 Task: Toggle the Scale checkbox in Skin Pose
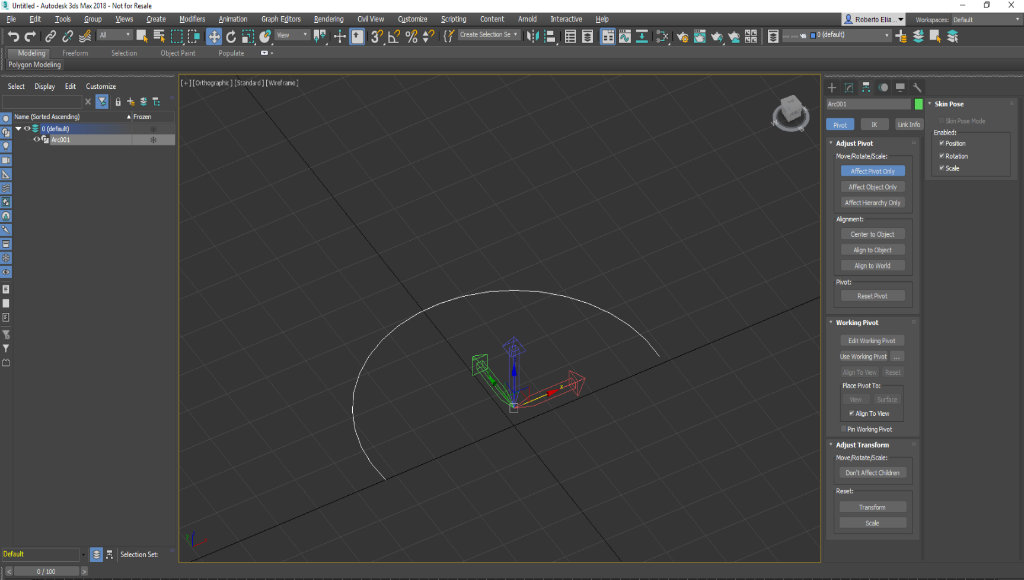[x=942, y=169]
